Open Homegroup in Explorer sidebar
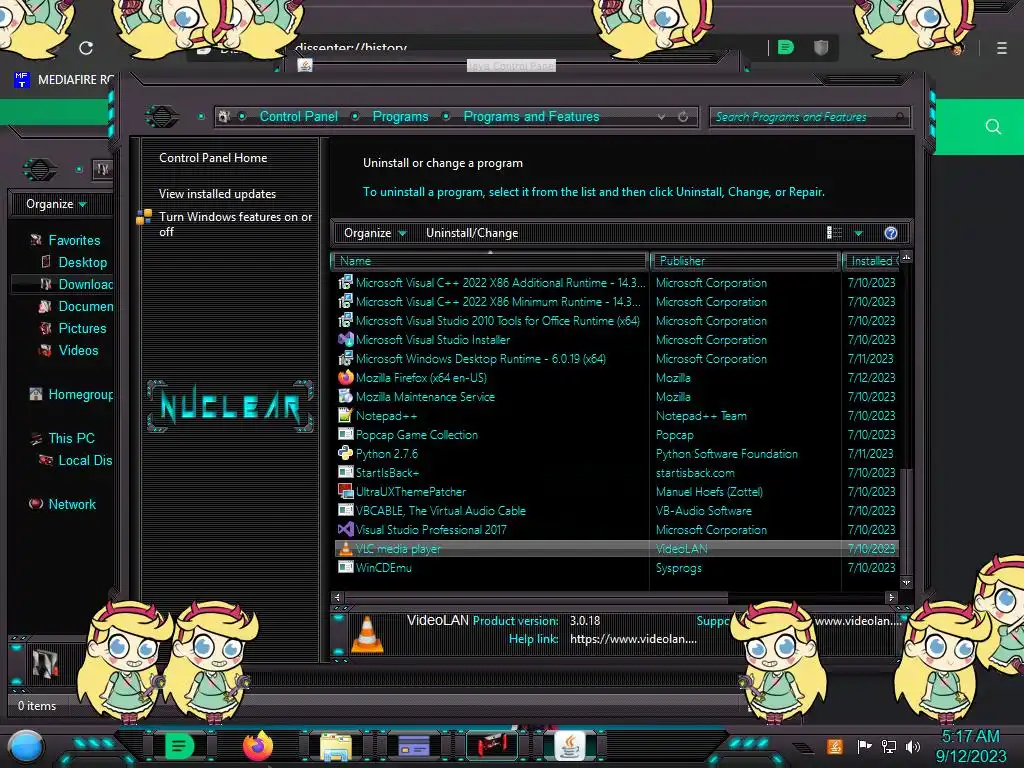 (80, 394)
